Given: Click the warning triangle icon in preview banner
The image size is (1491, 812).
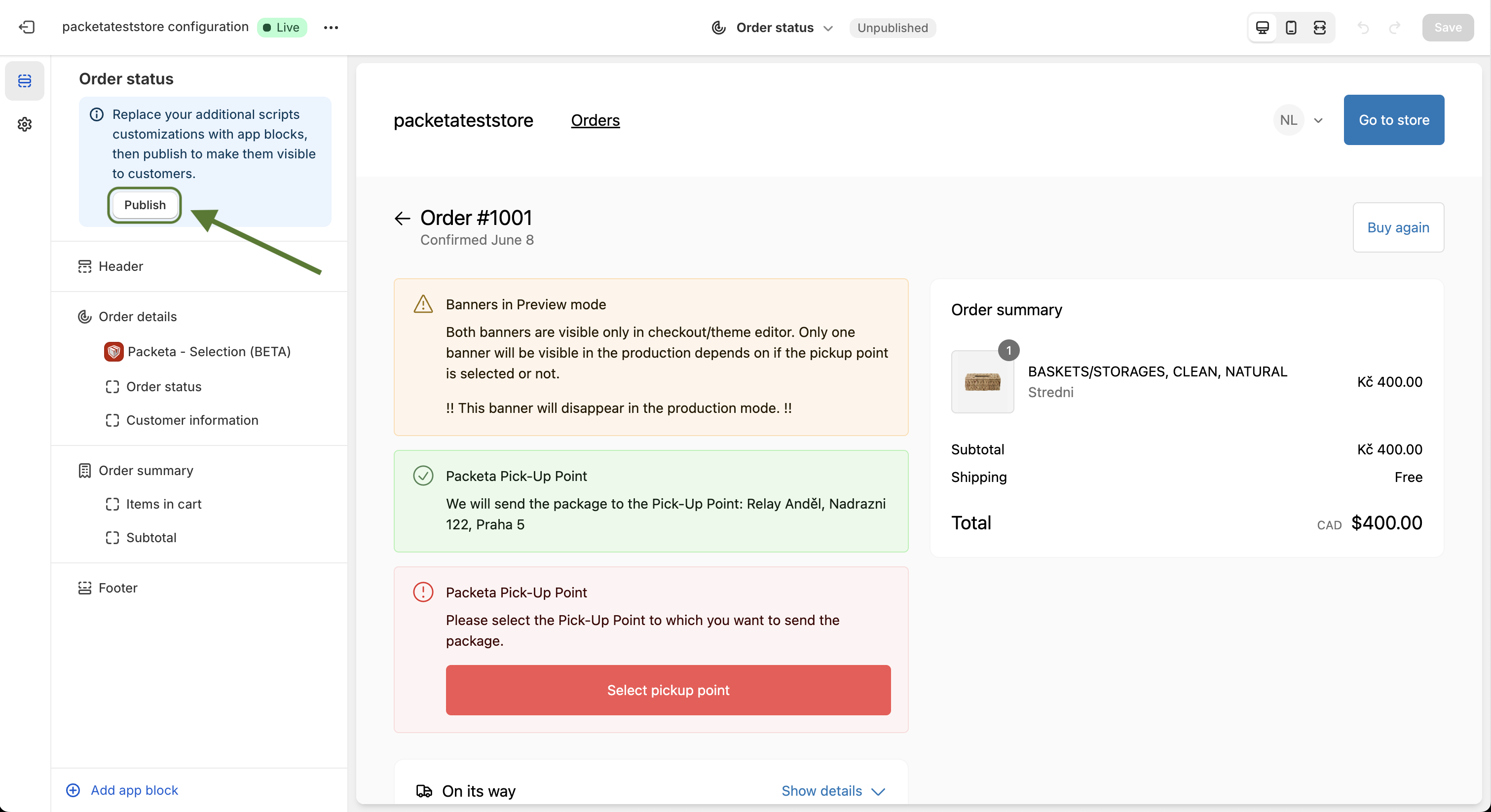Looking at the screenshot, I should (x=423, y=304).
